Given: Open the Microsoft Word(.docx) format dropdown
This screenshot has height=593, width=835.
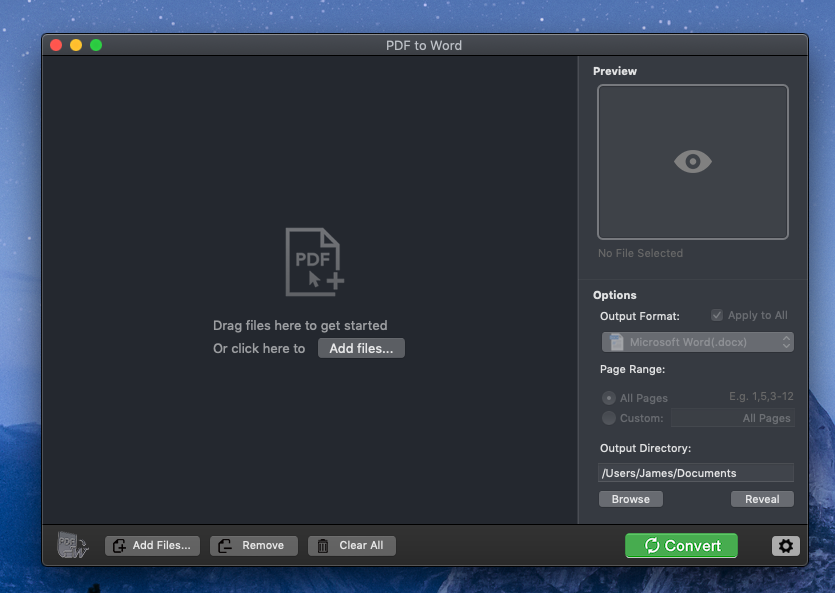Looking at the screenshot, I should pos(698,342).
